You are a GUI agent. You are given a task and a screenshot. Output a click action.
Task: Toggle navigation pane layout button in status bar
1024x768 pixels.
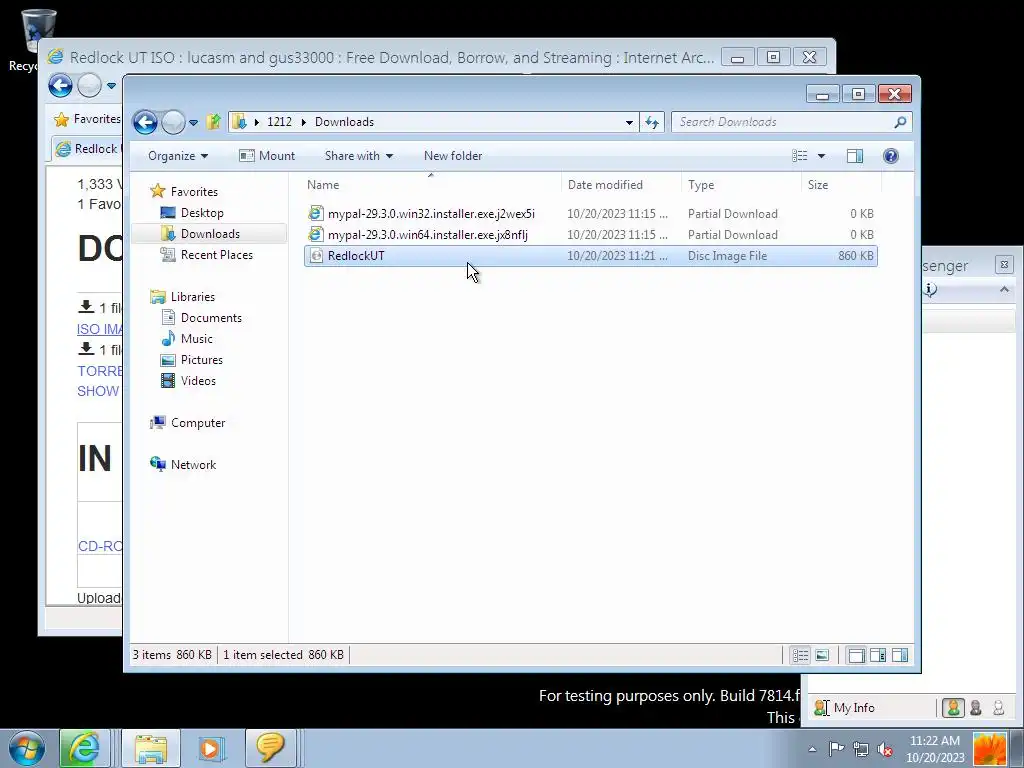[x=856, y=655]
